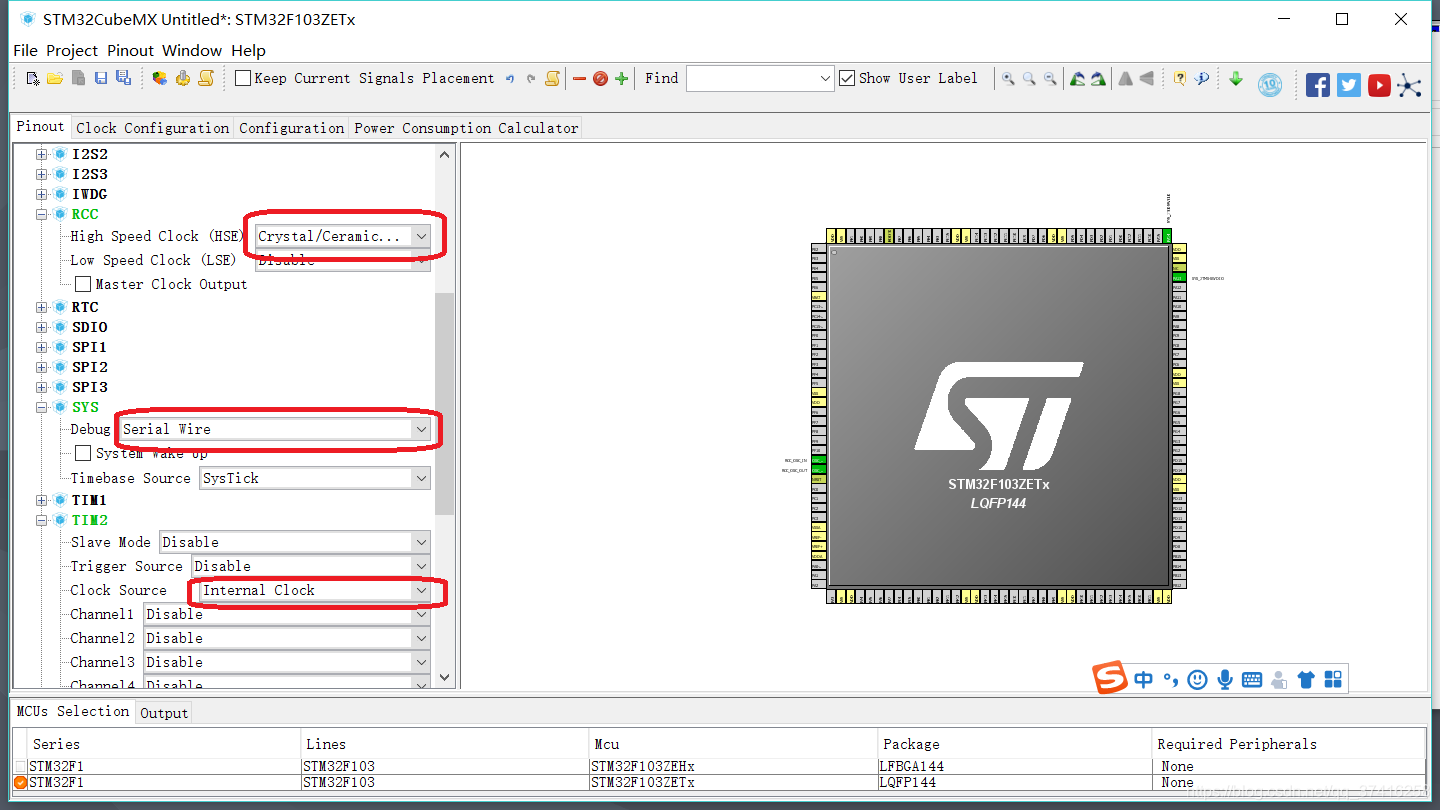This screenshot has width=1440, height=810.
Task: Open the TIM2 Slave Mode dropdown
Action: [295, 542]
